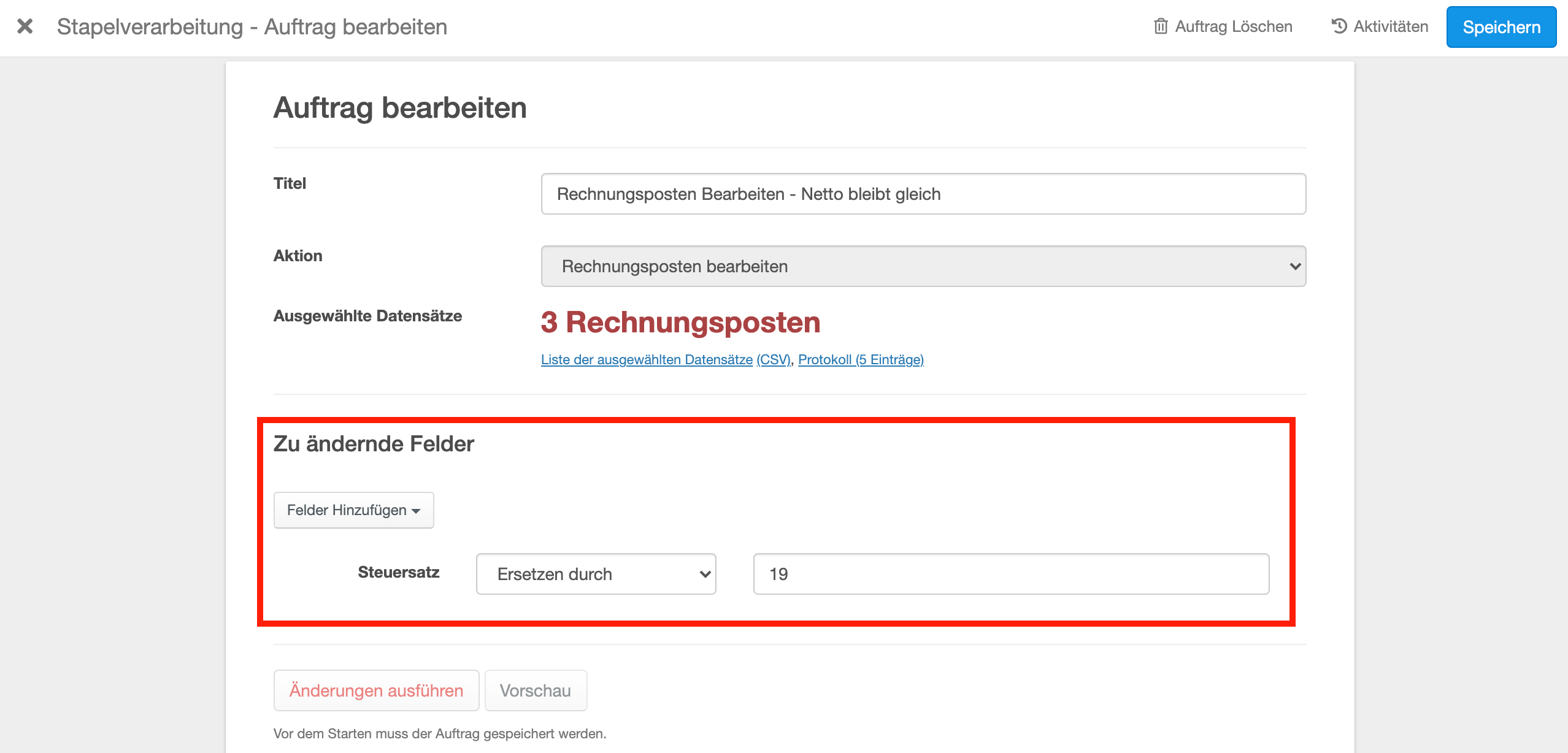Viewport: 1568px width, 753px height.
Task: Close the Stapelverarbeitung dialog with X icon
Action: (x=25, y=26)
